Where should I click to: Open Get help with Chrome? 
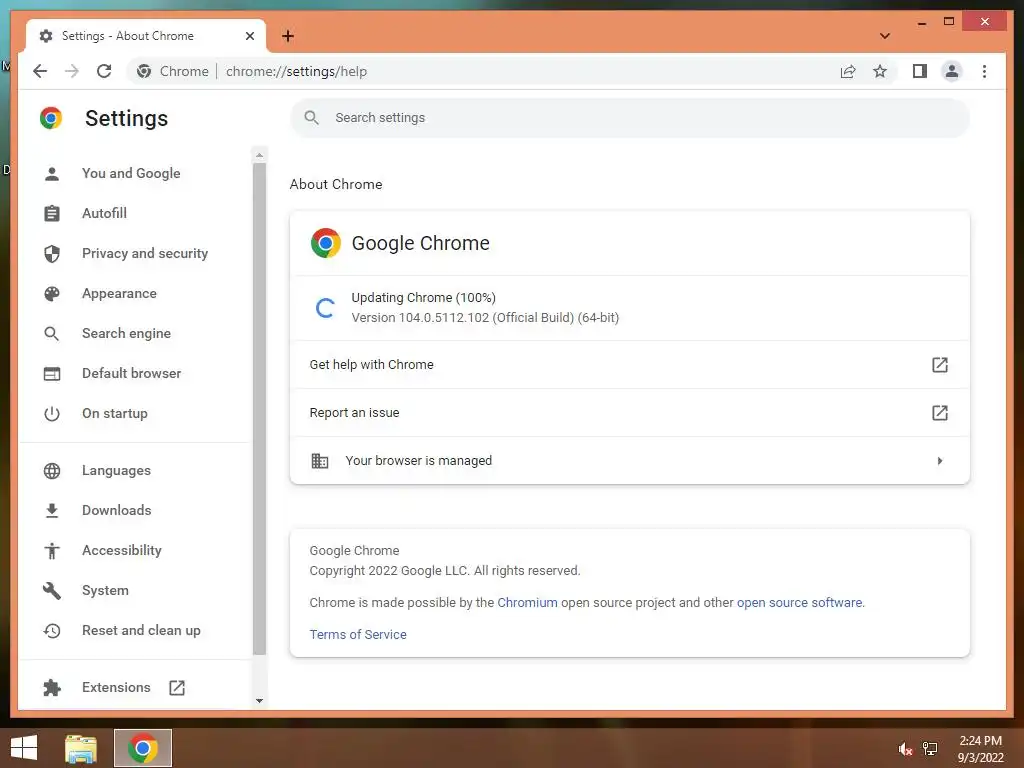[630, 364]
